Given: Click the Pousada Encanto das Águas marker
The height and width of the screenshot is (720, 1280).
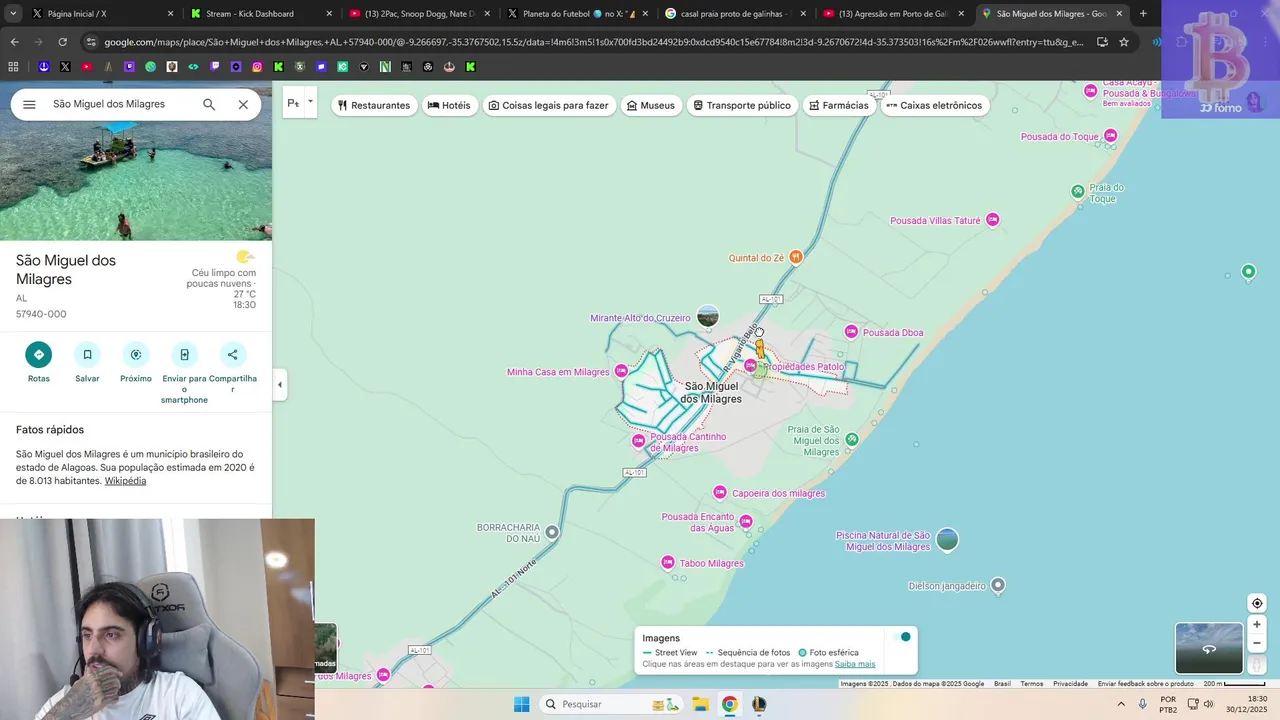Looking at the screenshot, I should coord(746,521).
